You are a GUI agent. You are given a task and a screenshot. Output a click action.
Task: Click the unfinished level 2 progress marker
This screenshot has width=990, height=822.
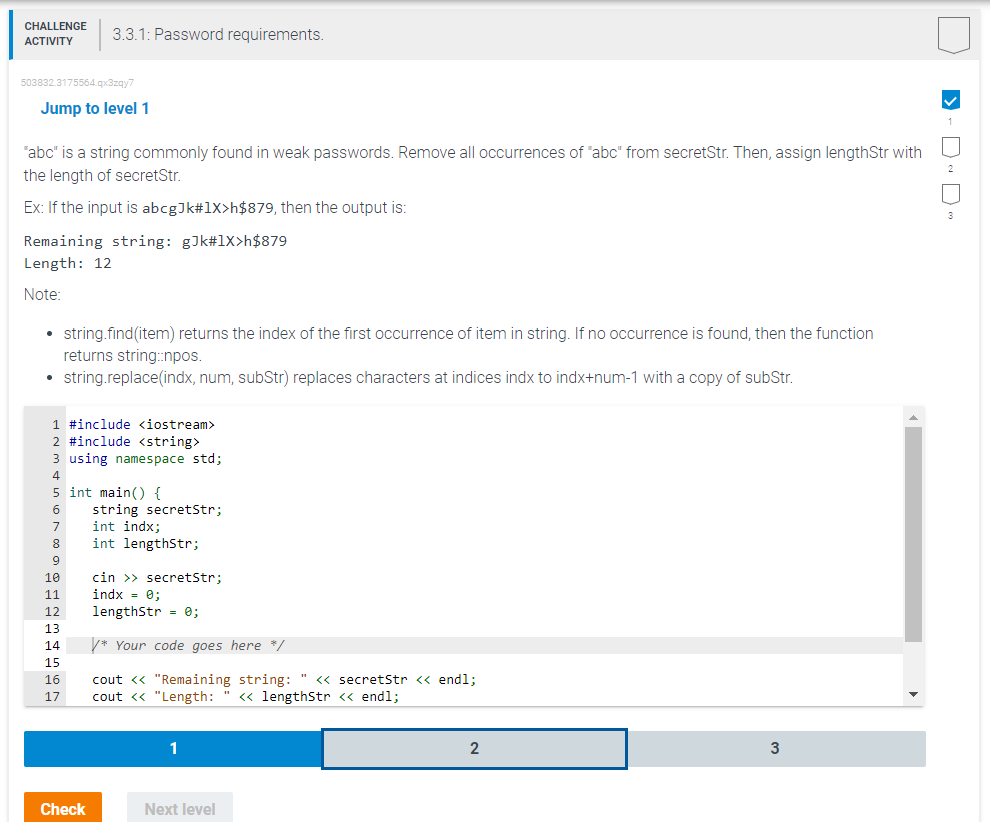click(950, 146)
